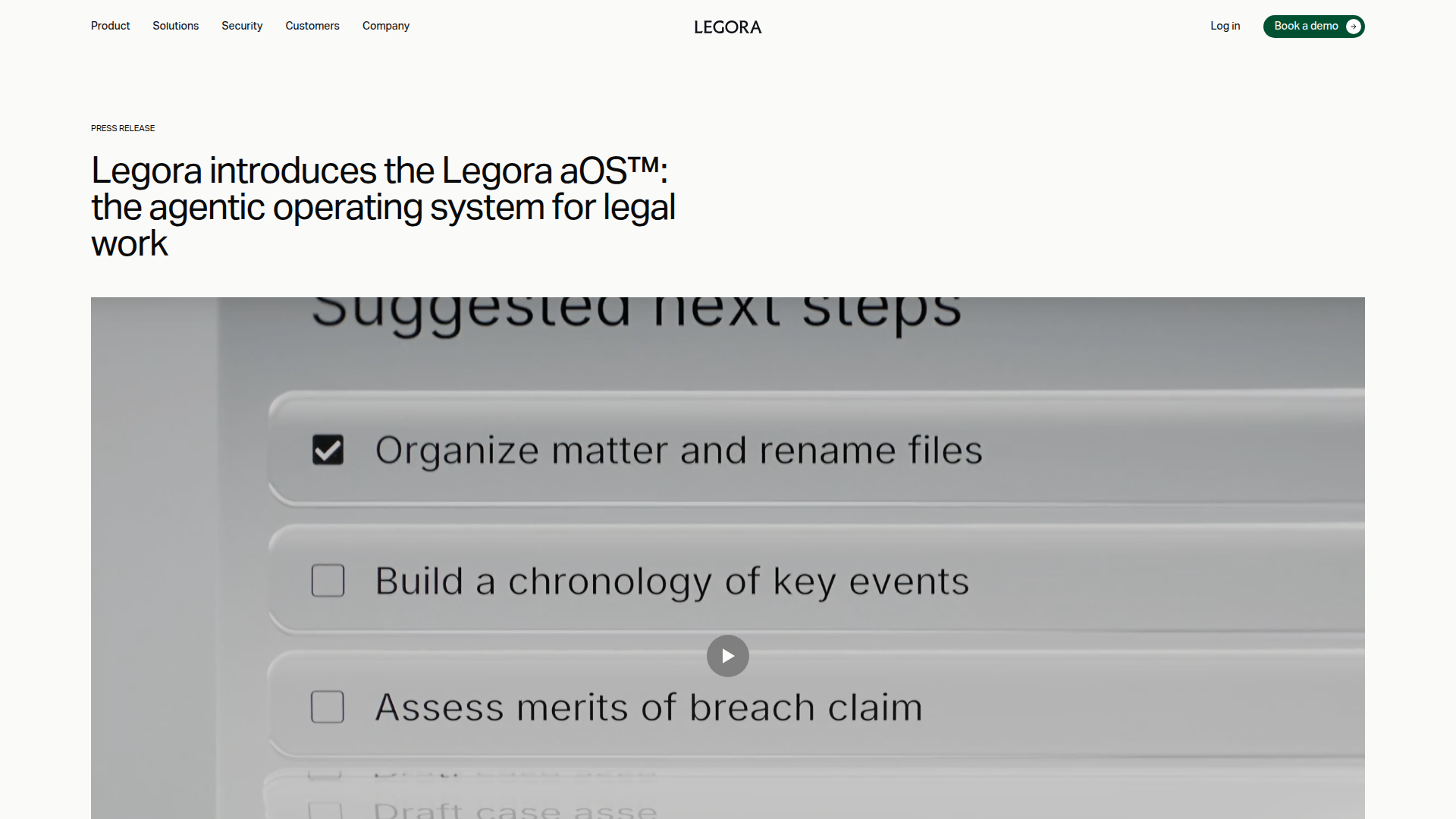Click the LEGORA logo
This screenshot has height=819, width=1456.
coord(727,27)
